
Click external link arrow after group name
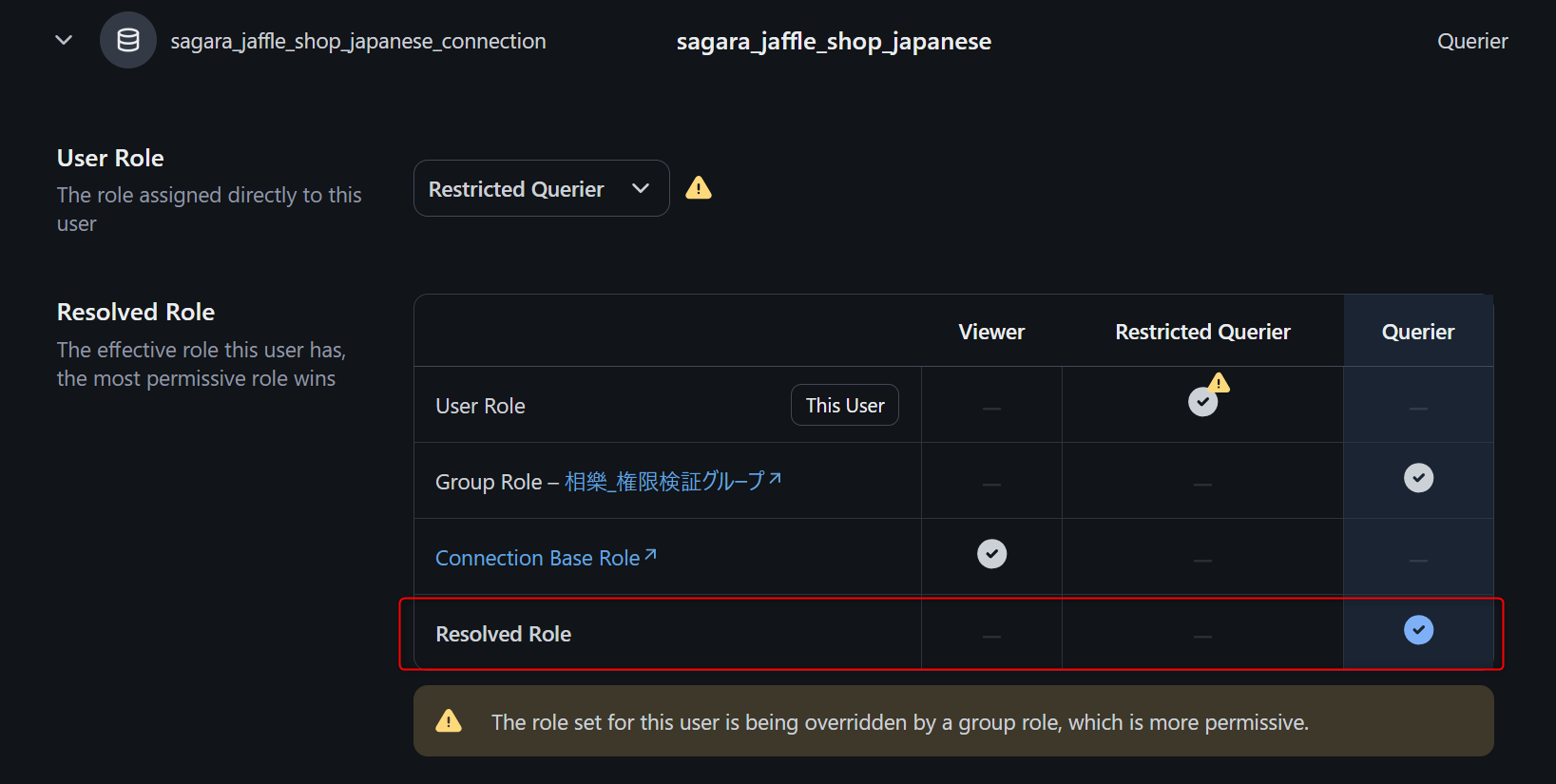776,478
